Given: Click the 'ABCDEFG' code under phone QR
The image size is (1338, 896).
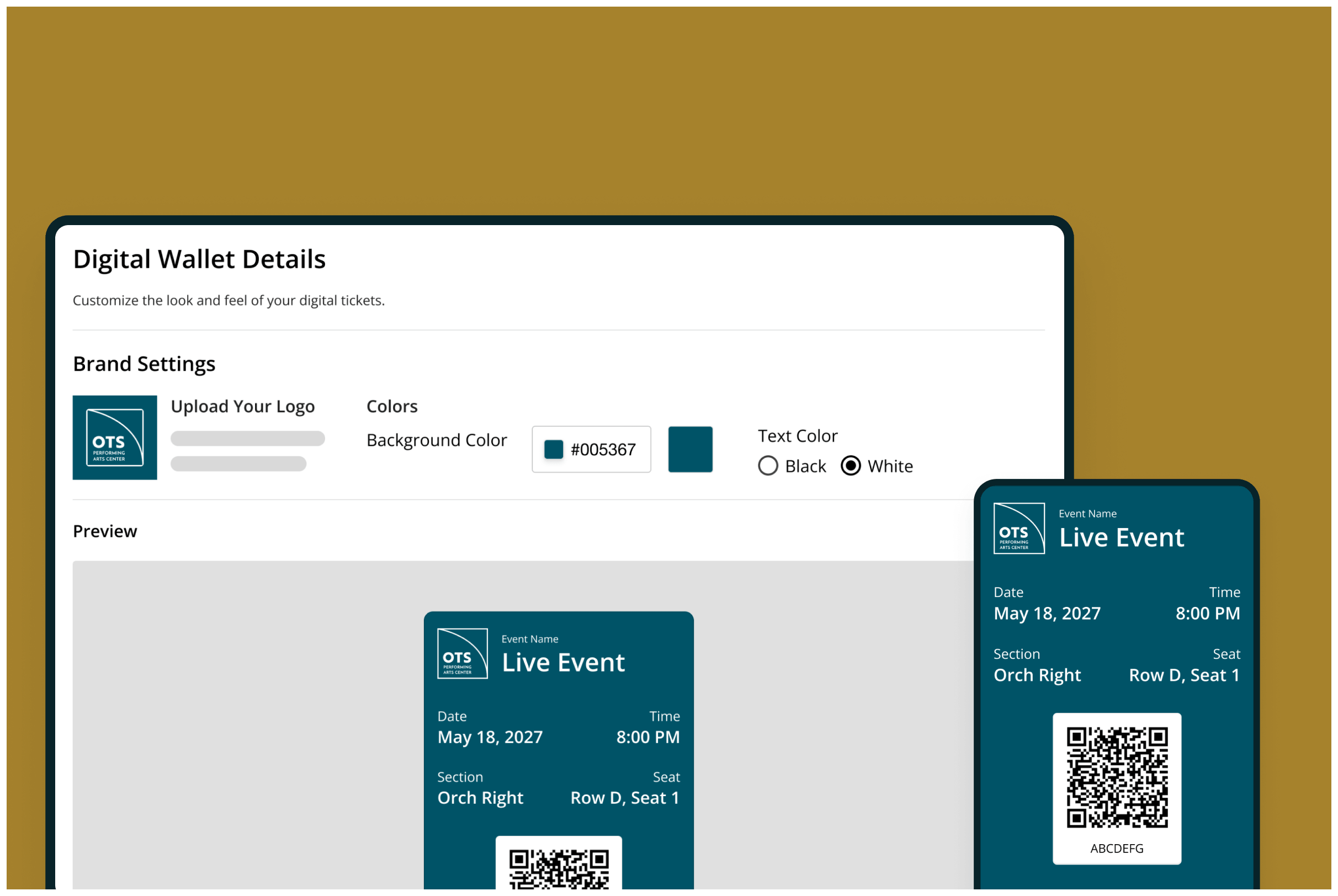Looking at the screenshot, I should 1117,849.
